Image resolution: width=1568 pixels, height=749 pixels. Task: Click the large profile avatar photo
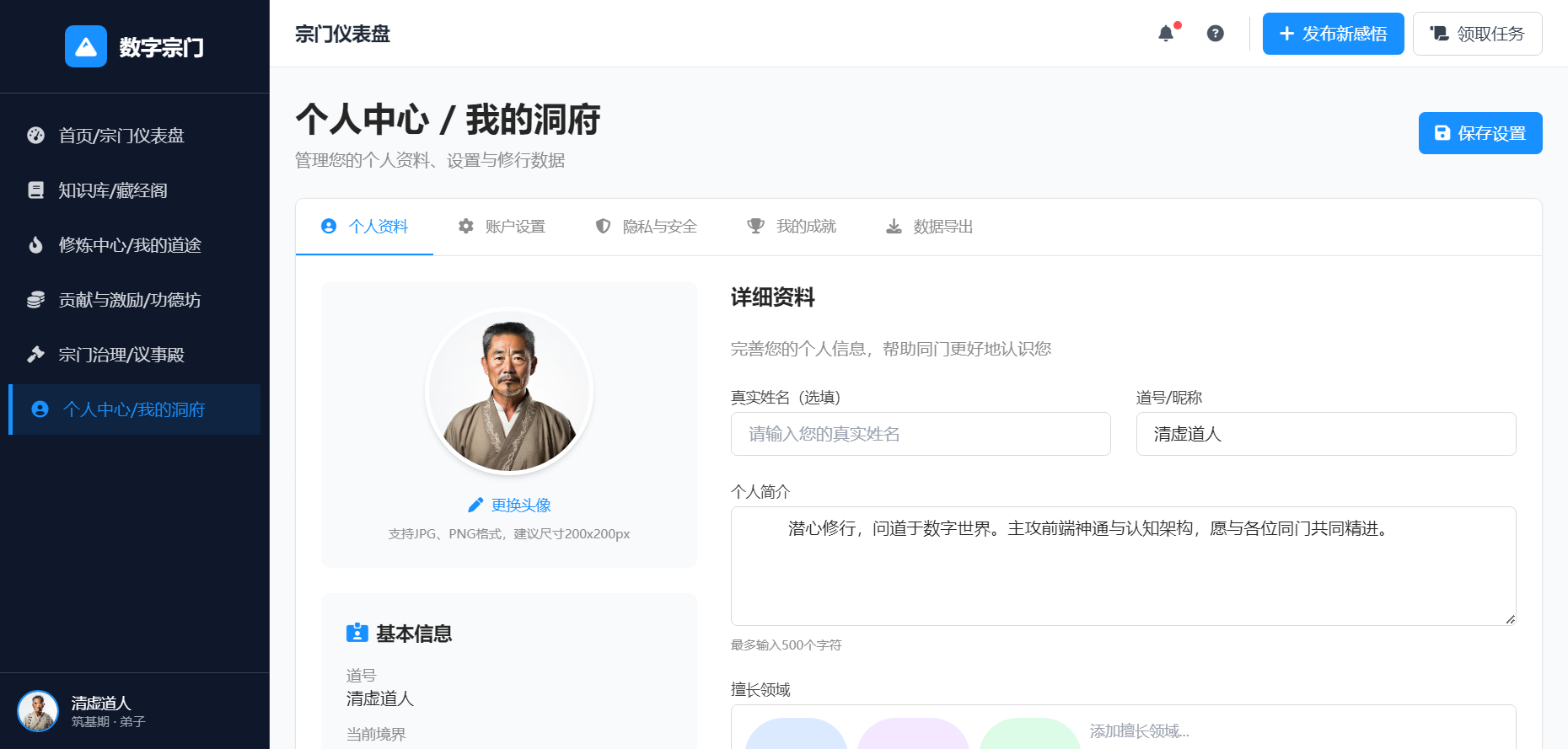[509, 391]
